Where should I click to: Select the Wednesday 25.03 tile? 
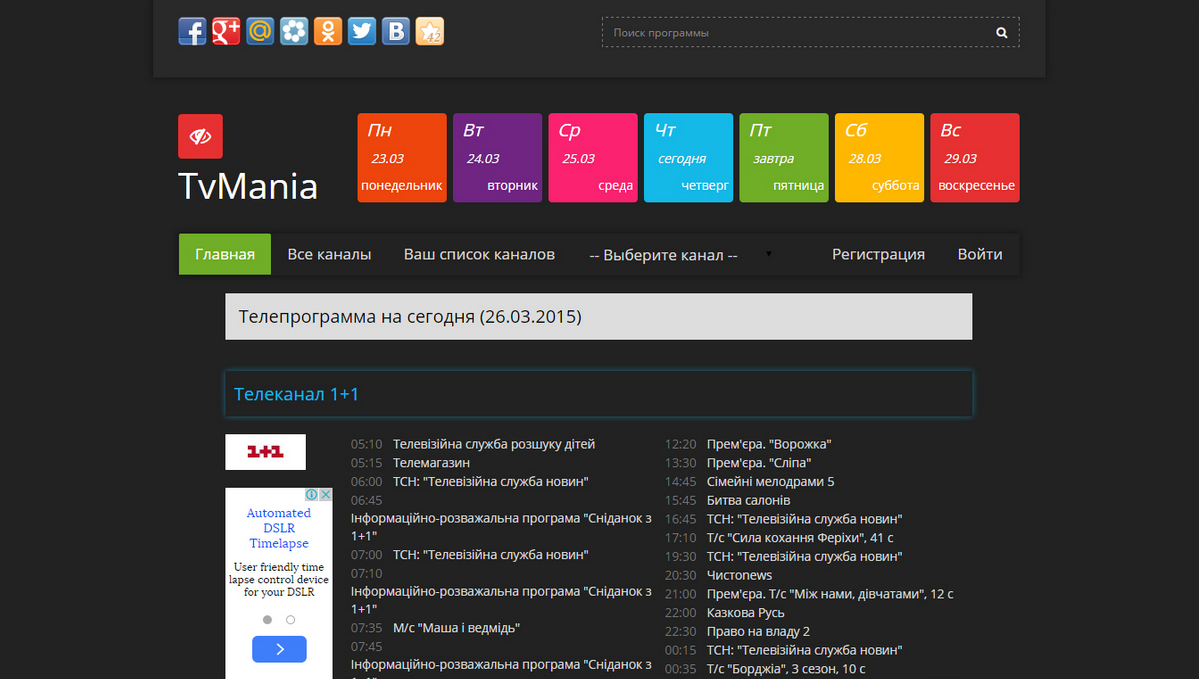click(x=593, y=158)
